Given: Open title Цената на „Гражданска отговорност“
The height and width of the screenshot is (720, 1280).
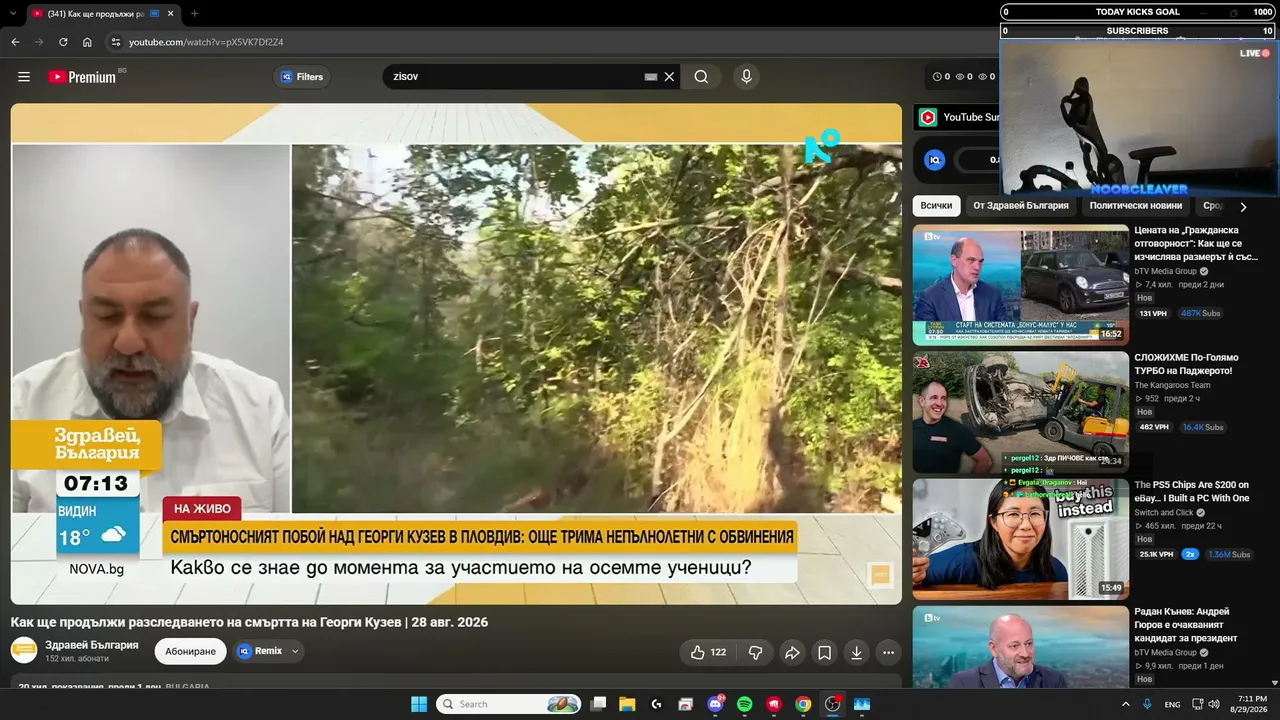Looking at the screenshot, I should coord(1196,243).
